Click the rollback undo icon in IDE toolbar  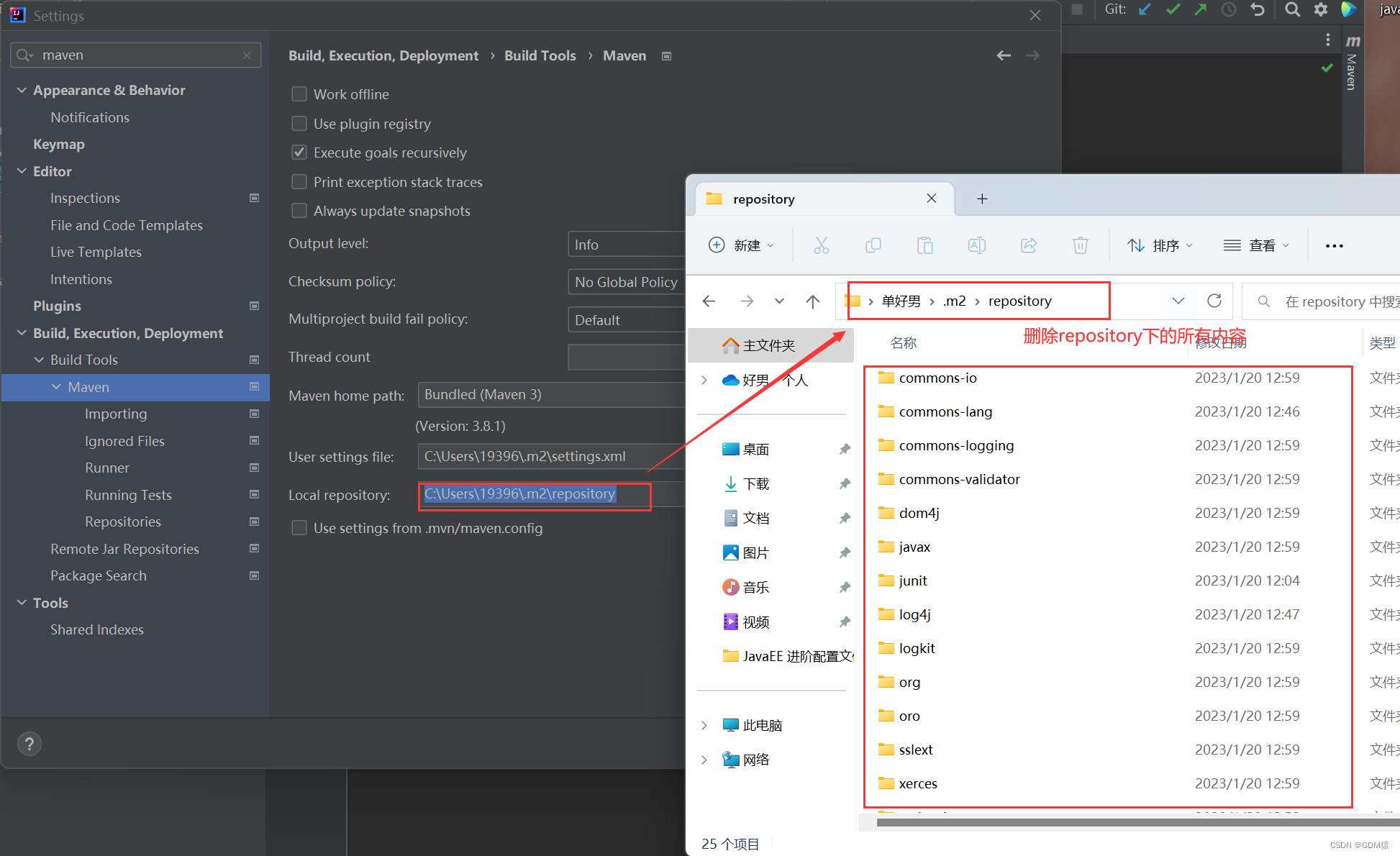(x=1257, y=9)
